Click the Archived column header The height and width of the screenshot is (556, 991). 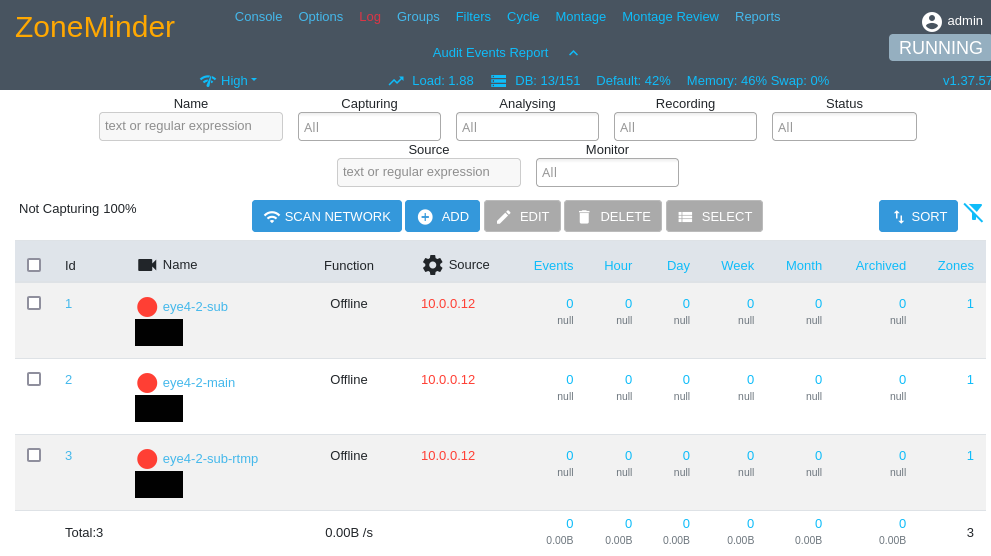pos(880,265)
